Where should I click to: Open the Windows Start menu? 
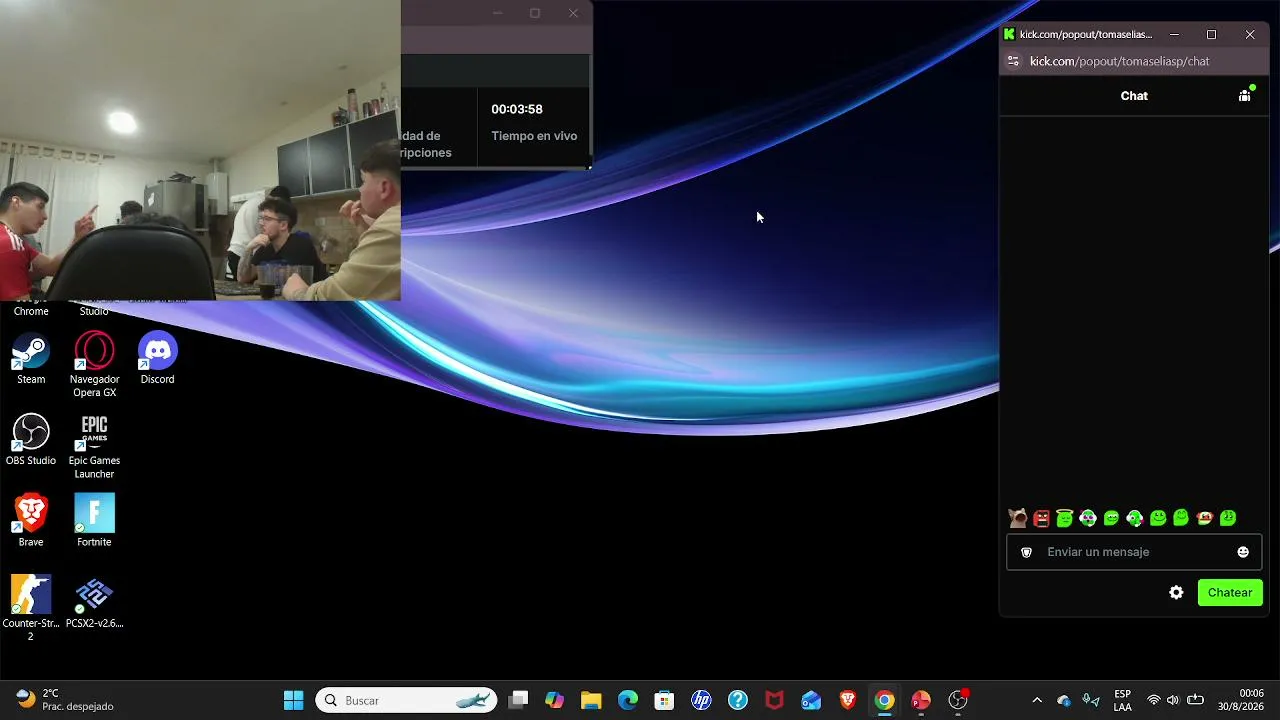pyautogui.click(x=293, y=700)
